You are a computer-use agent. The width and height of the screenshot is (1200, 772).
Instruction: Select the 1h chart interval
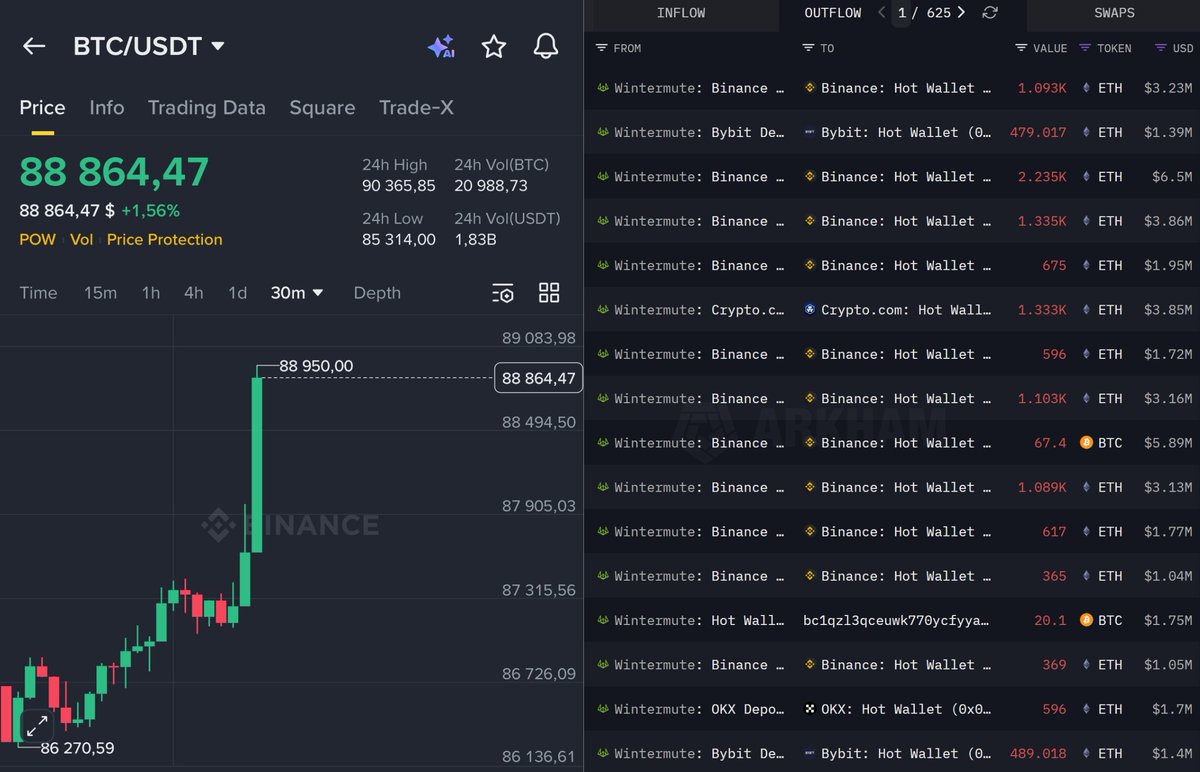[x=151, y=293]
